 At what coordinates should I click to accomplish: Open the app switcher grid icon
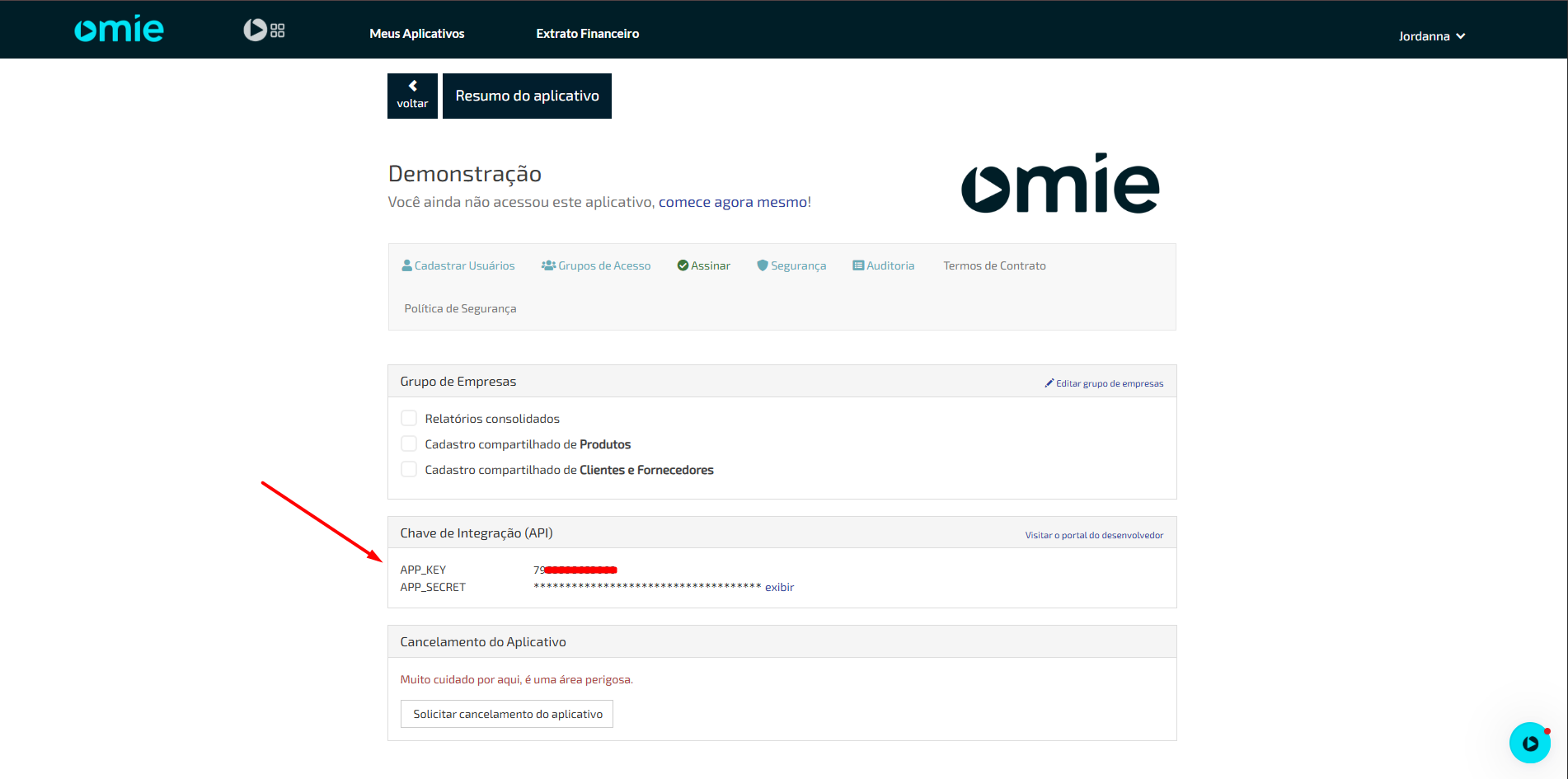pyautogui.click(x=277, y=31)
